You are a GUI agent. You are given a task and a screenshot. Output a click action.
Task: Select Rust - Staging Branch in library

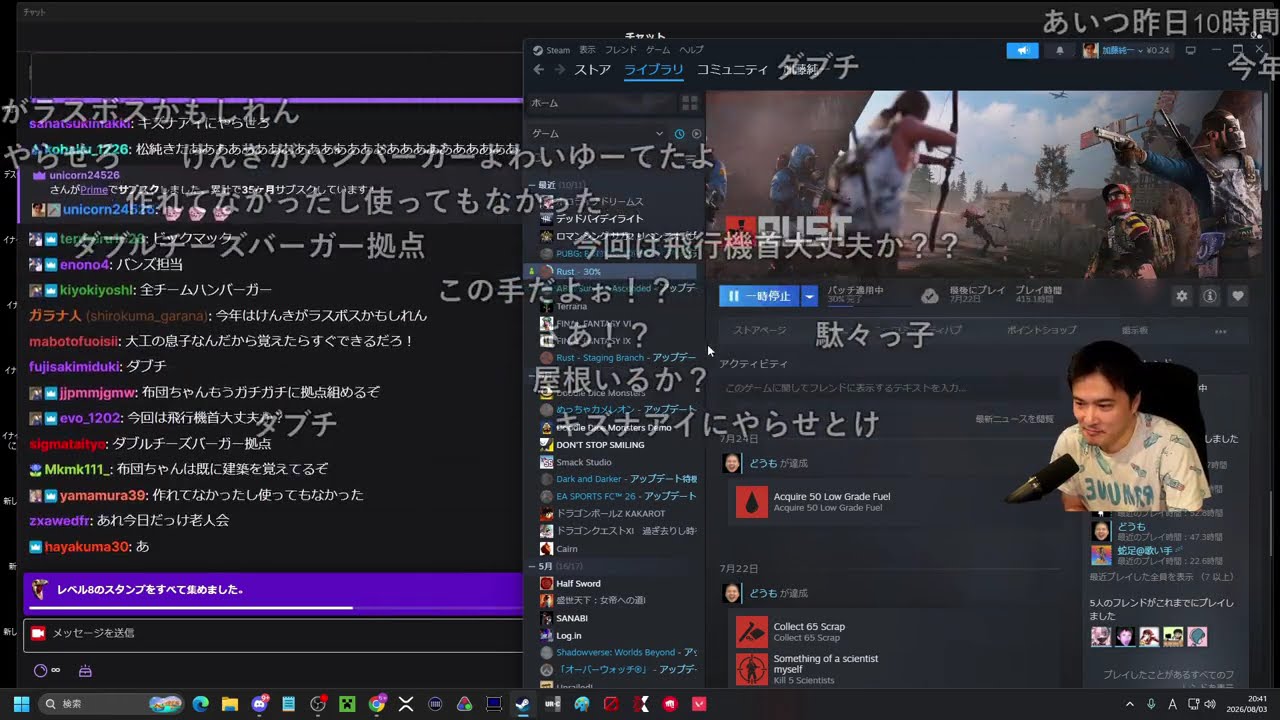618,357
